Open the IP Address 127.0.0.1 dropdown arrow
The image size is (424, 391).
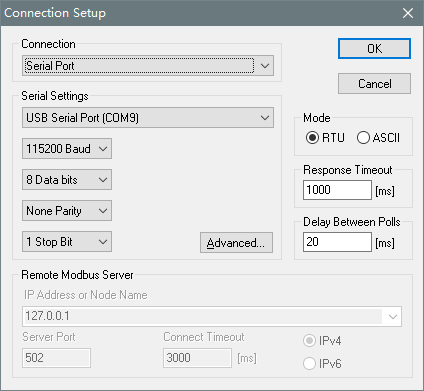[393, 316]
